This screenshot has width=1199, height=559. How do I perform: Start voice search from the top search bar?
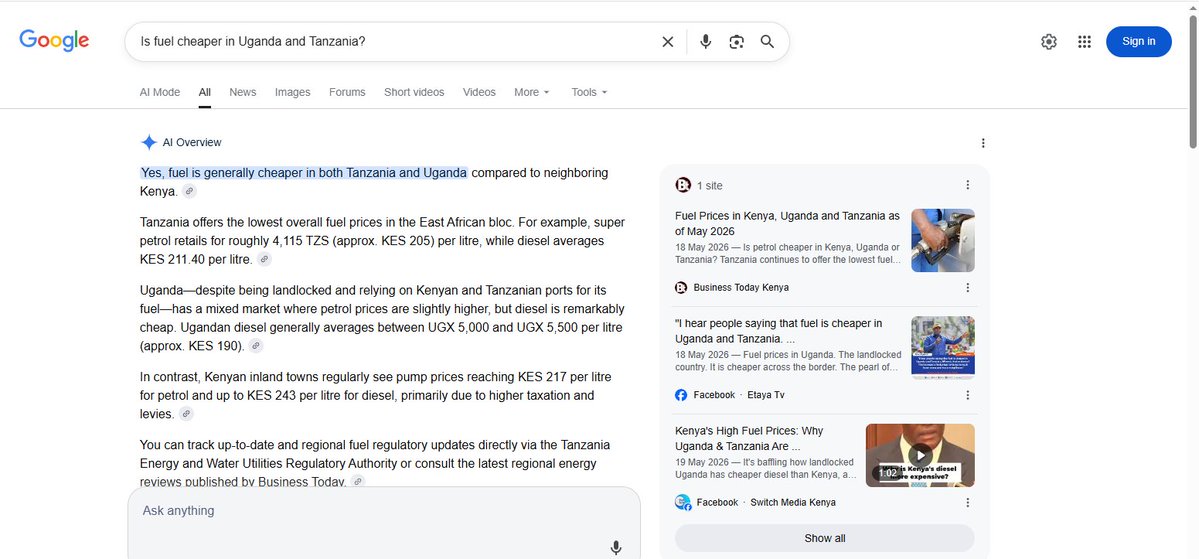coord(706,41)
